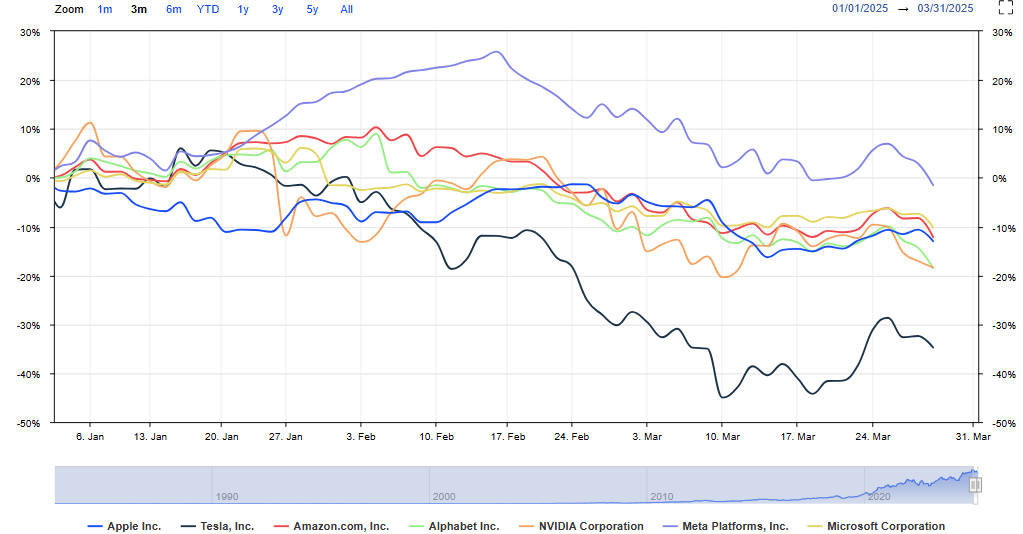Show All available history

pos(346,9)
